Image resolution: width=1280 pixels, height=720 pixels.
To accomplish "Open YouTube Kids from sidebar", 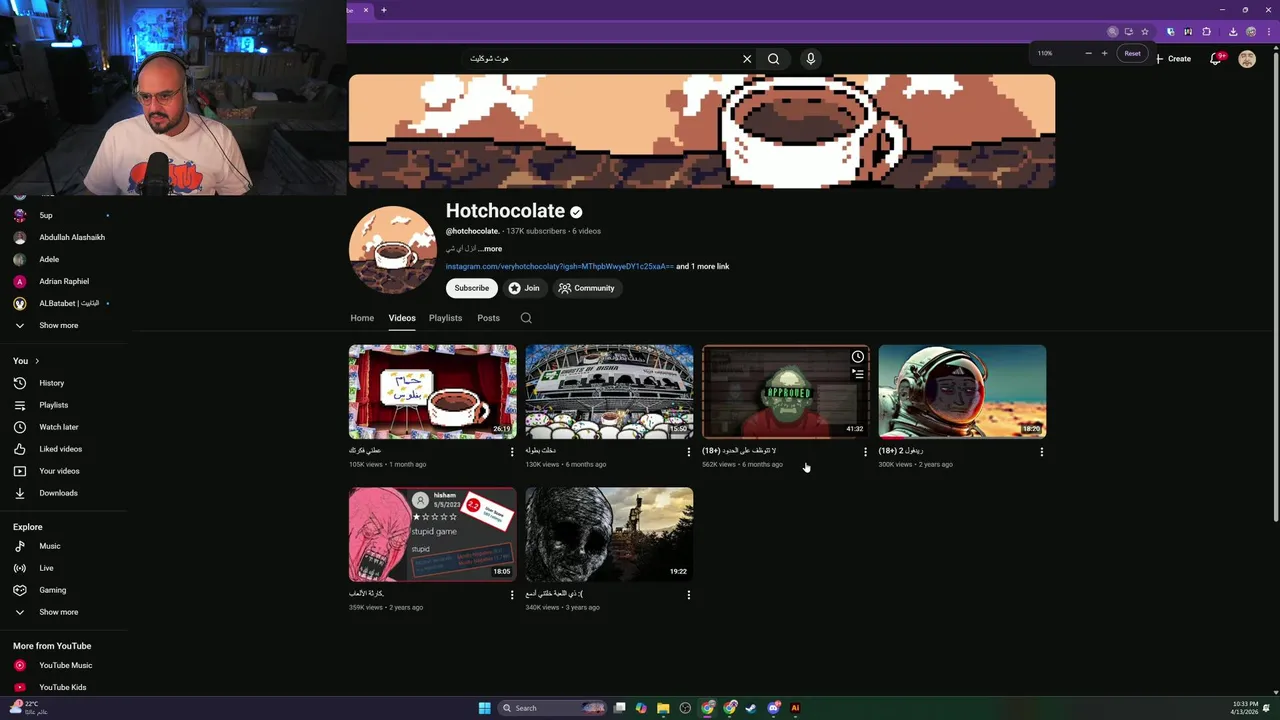I will 62,687.
